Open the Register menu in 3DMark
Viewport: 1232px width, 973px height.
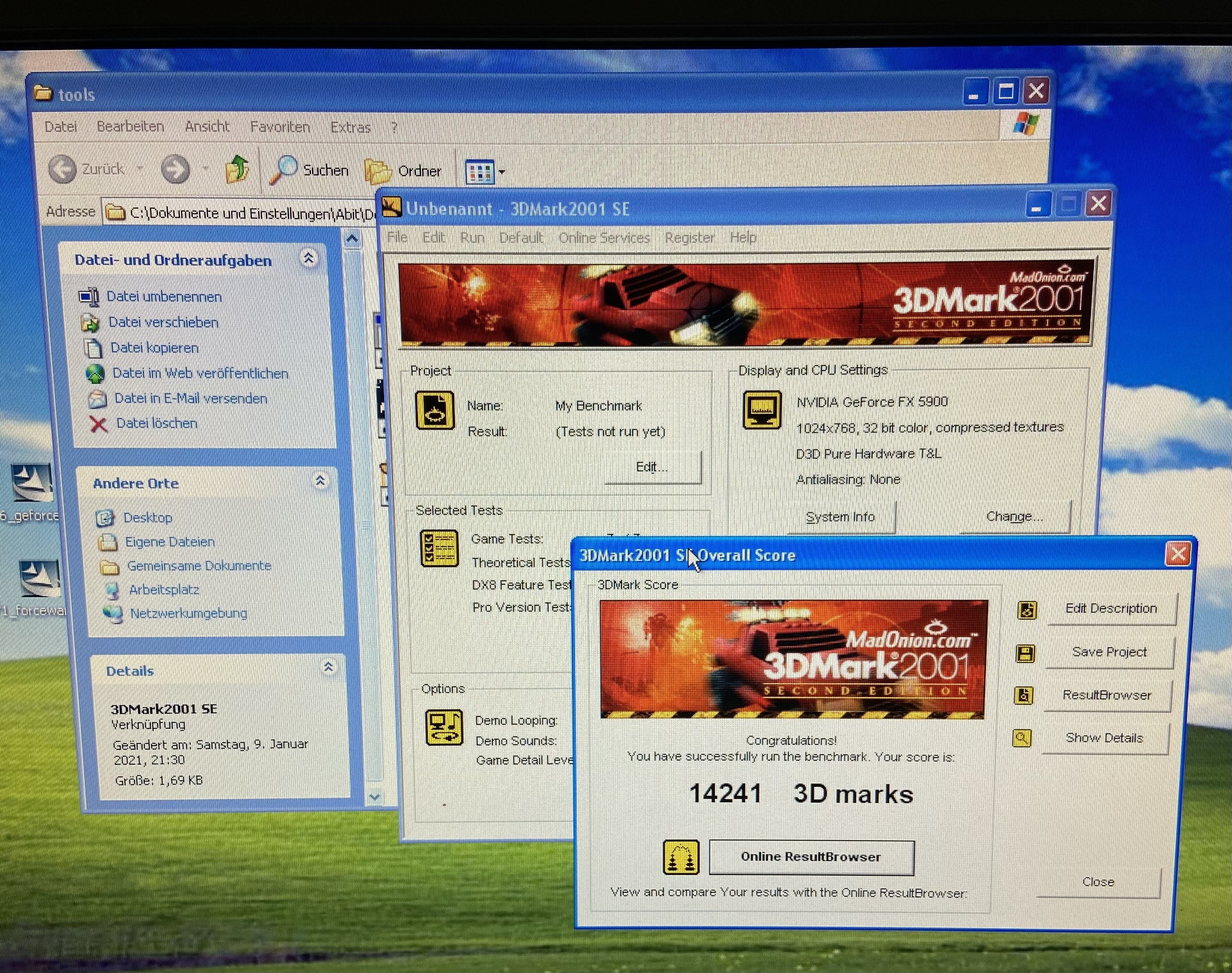point(690,237)
